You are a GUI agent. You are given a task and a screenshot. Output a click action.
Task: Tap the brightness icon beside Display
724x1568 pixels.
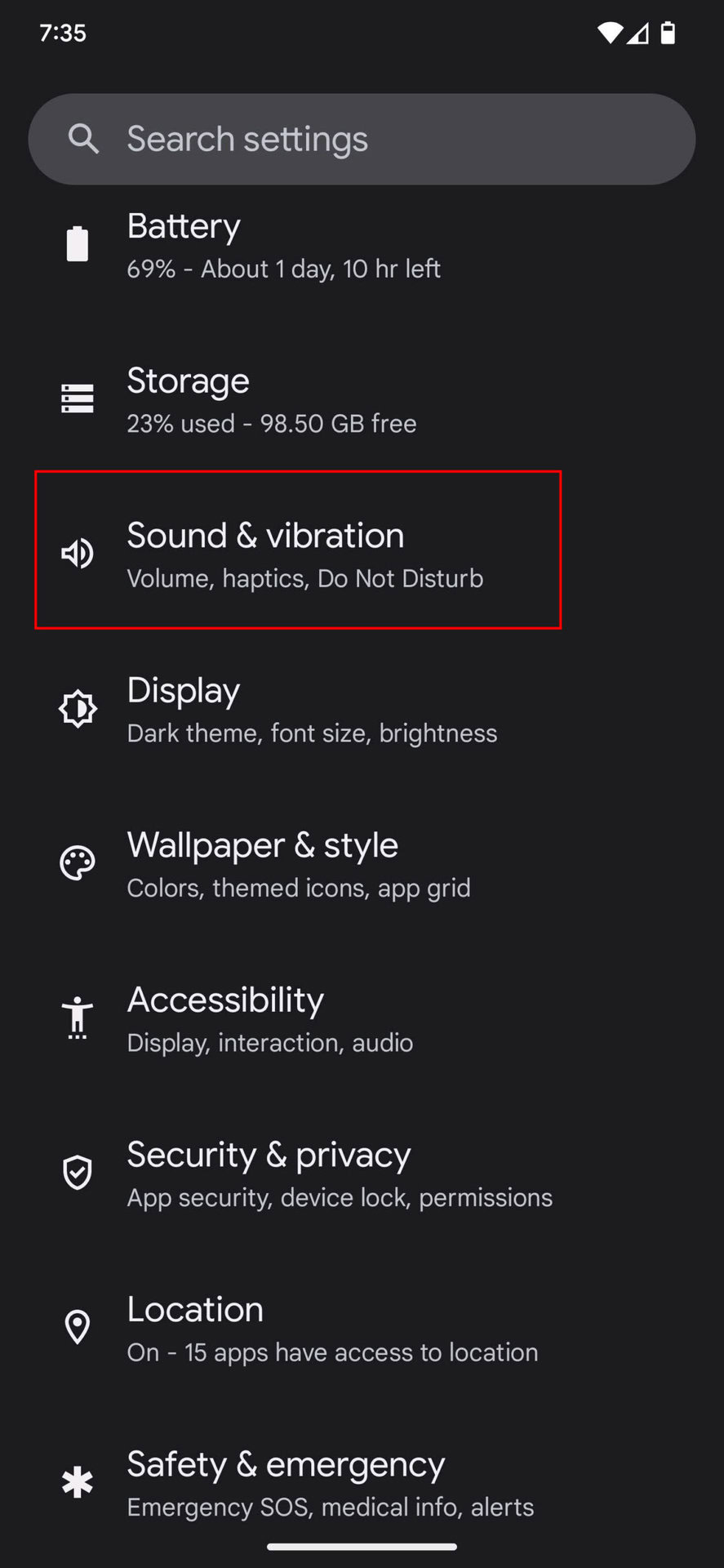pos(78,708)
